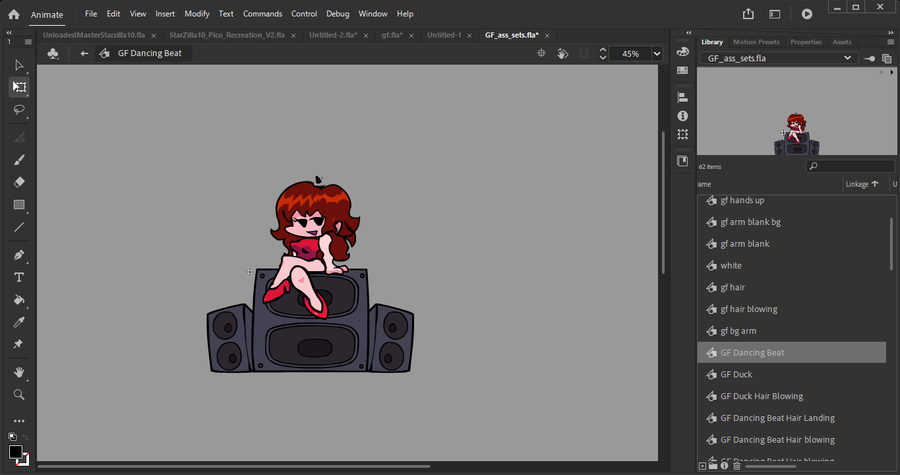
Task: Click the Test Movie play button
Action: [807, 14]
